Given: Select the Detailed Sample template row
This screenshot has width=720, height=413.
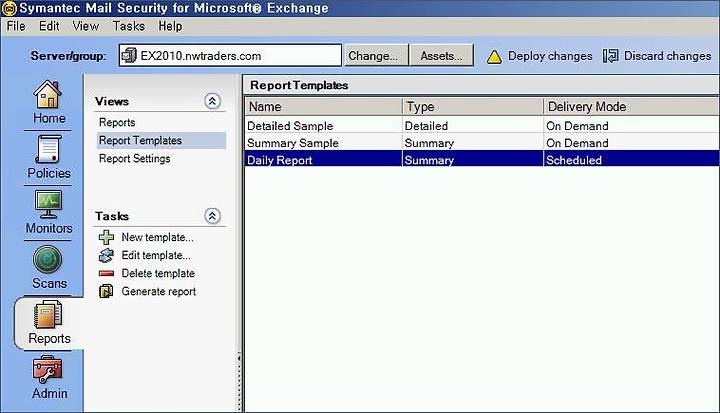Looking at the screenshot, I should coord(482,125).
